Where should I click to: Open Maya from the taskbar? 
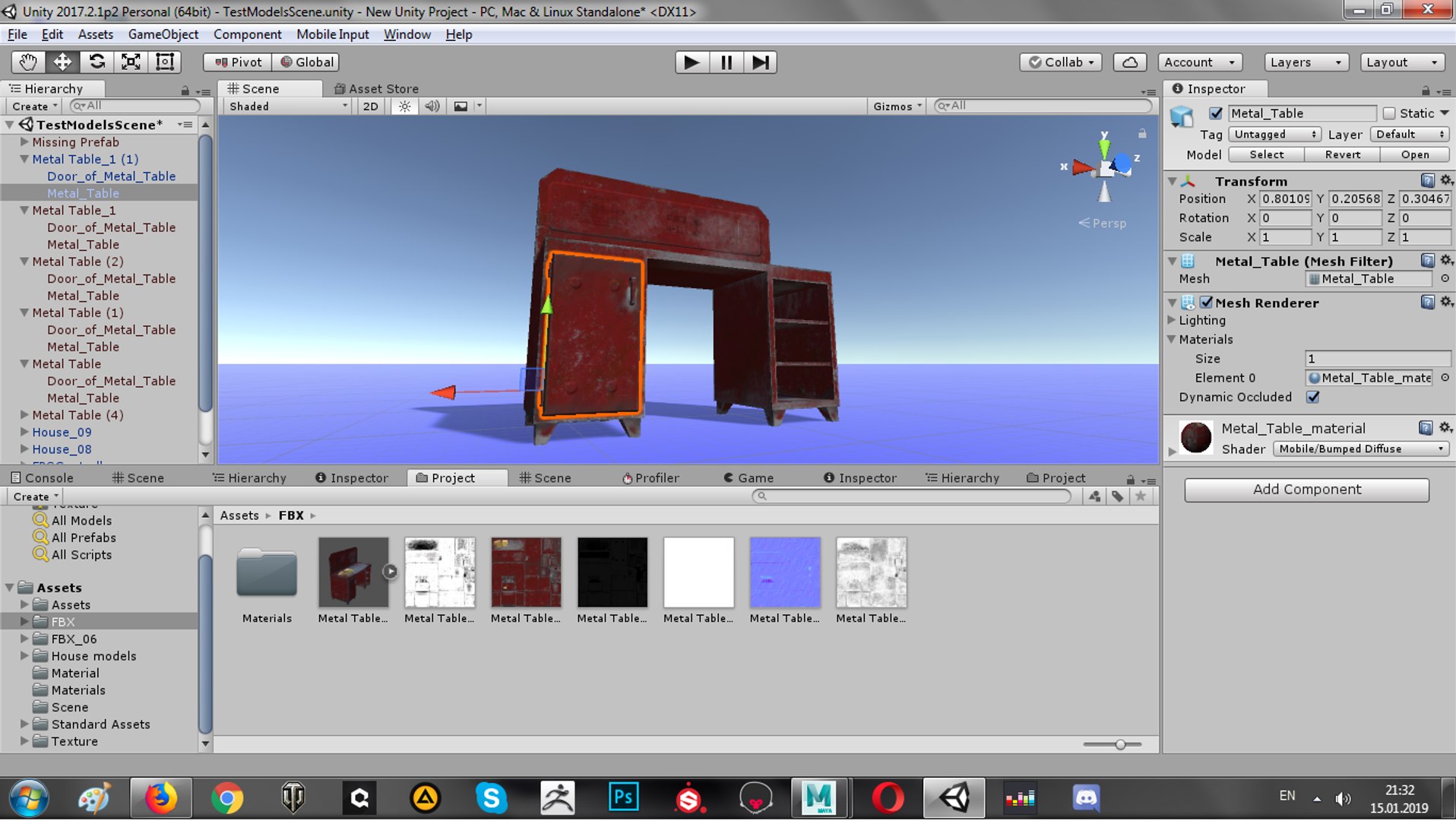pos(819,798)
